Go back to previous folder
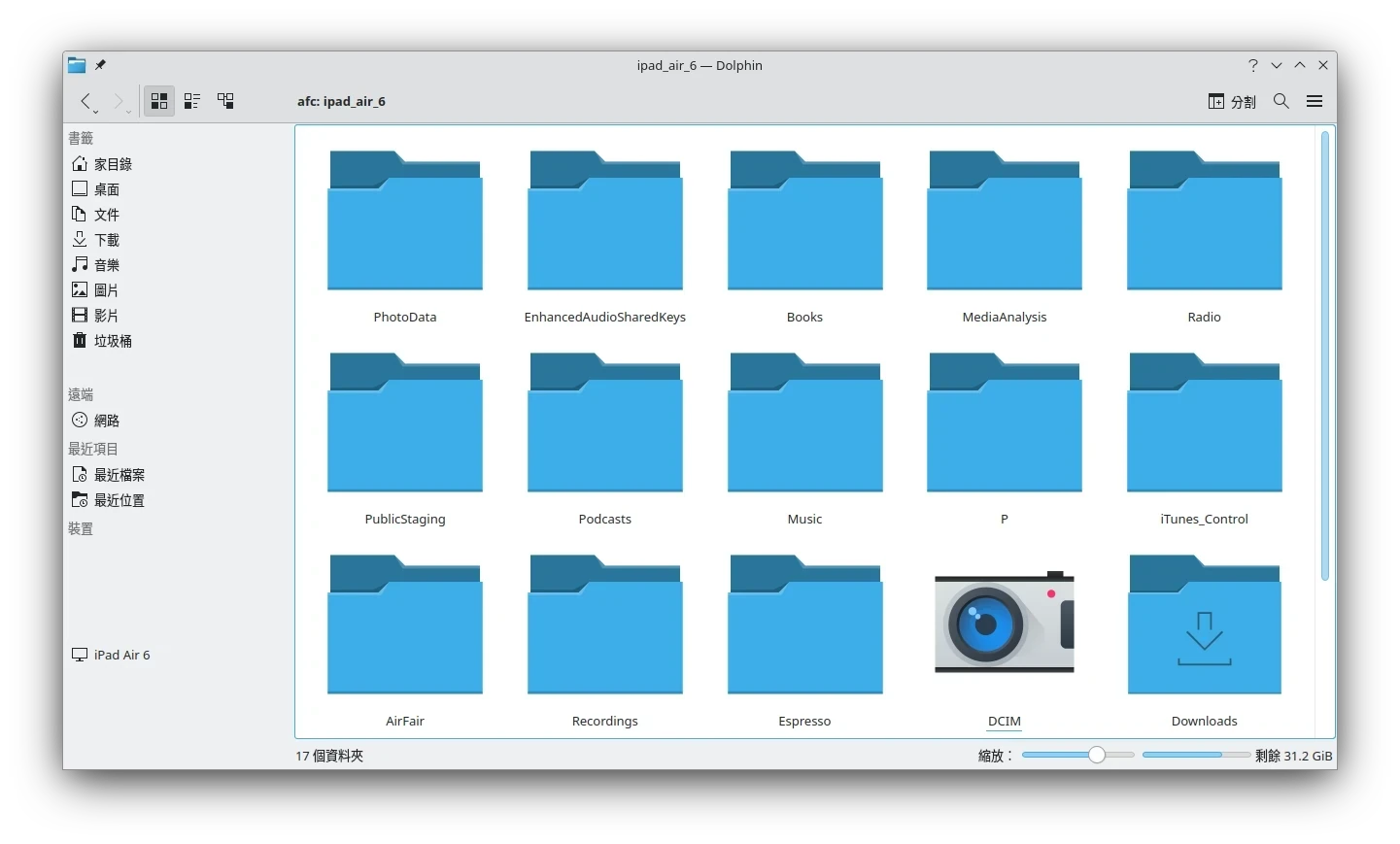Viewport: 1400px width, 844px height. 85,101
